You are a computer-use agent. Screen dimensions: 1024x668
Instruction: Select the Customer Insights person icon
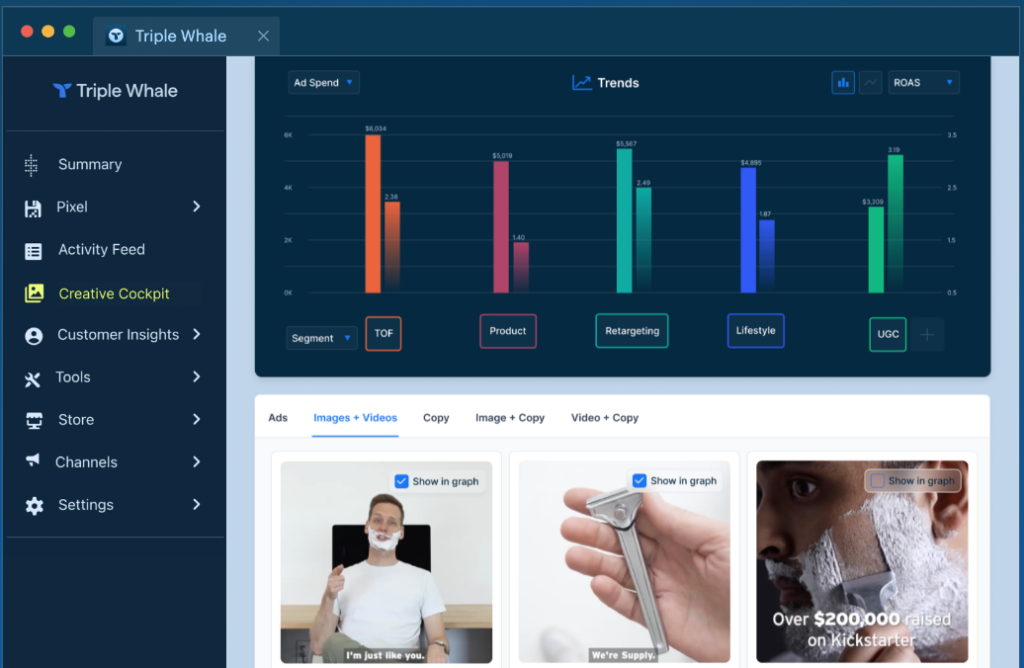point(33,336)
